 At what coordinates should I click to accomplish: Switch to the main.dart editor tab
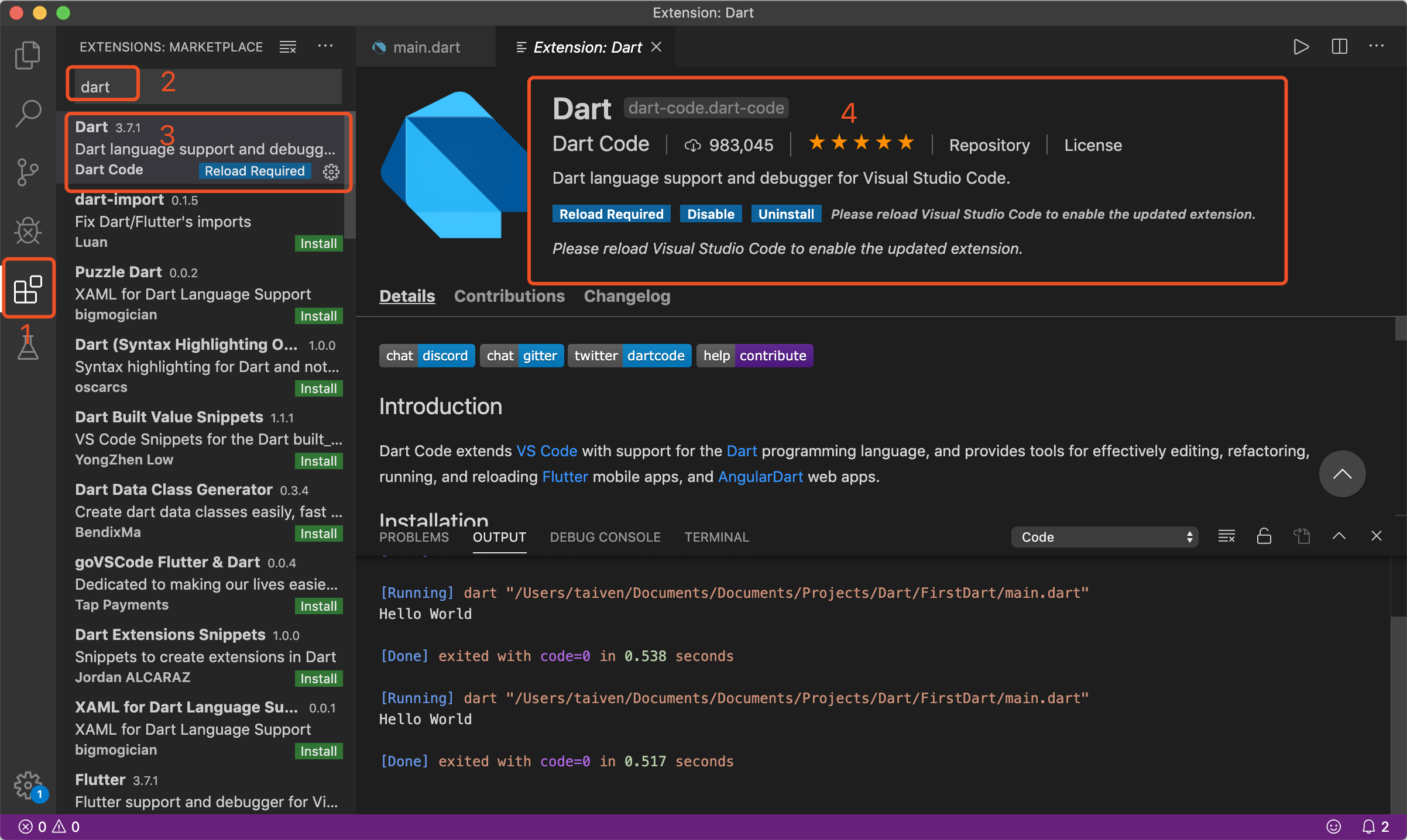coord(425,47)
